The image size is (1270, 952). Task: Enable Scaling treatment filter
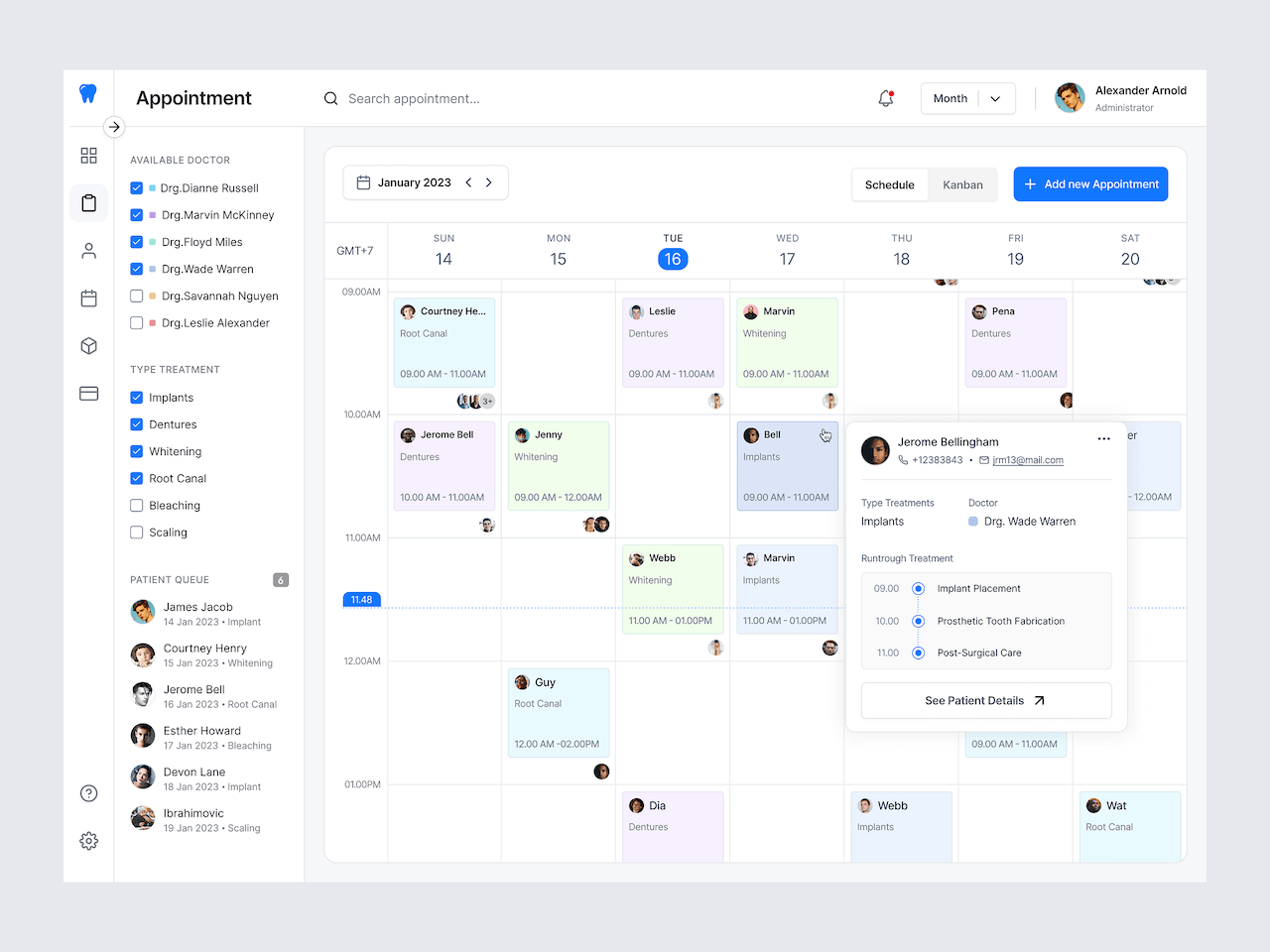click(137, 533)
